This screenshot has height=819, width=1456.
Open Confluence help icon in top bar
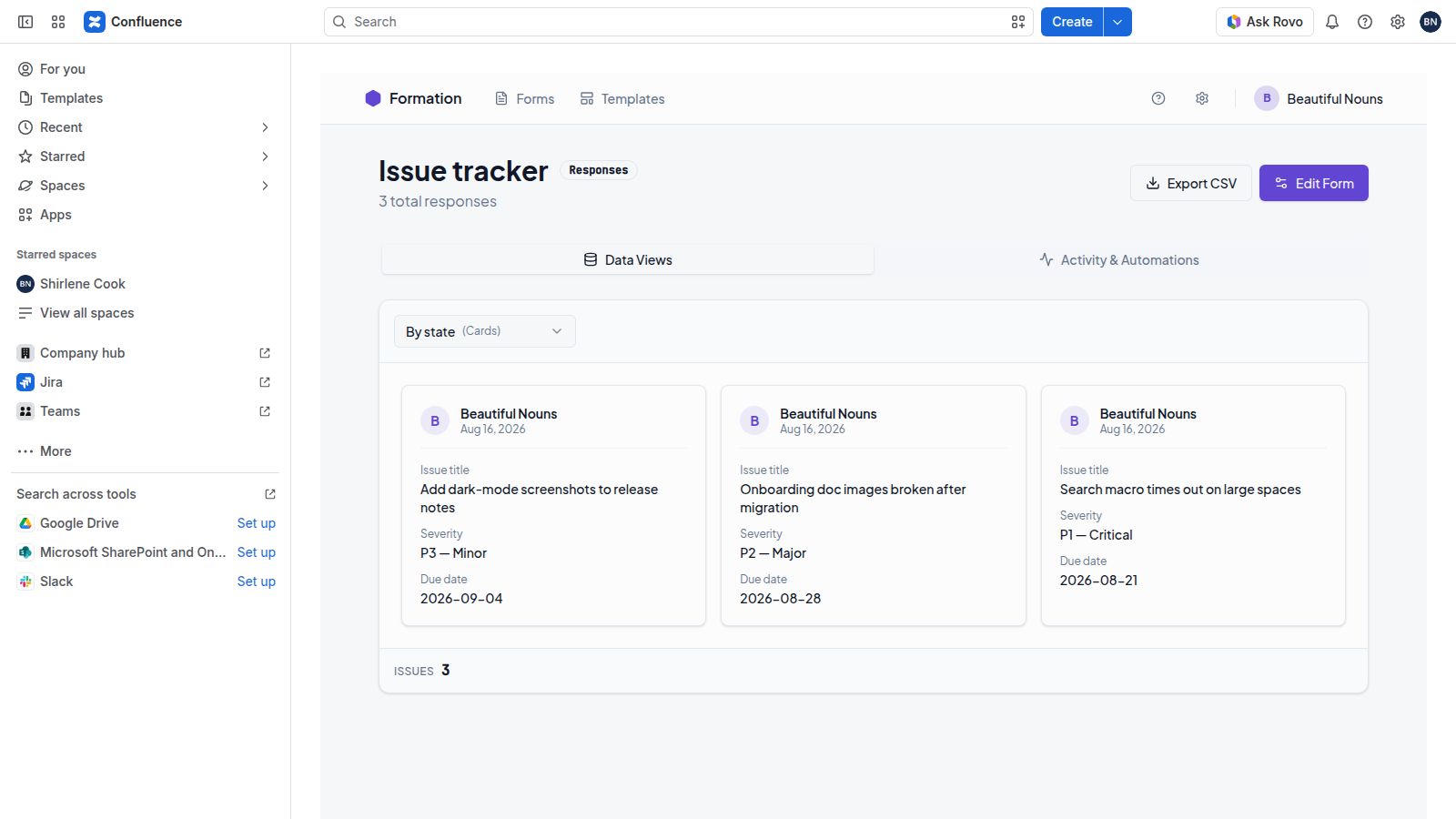[1365, 22]
